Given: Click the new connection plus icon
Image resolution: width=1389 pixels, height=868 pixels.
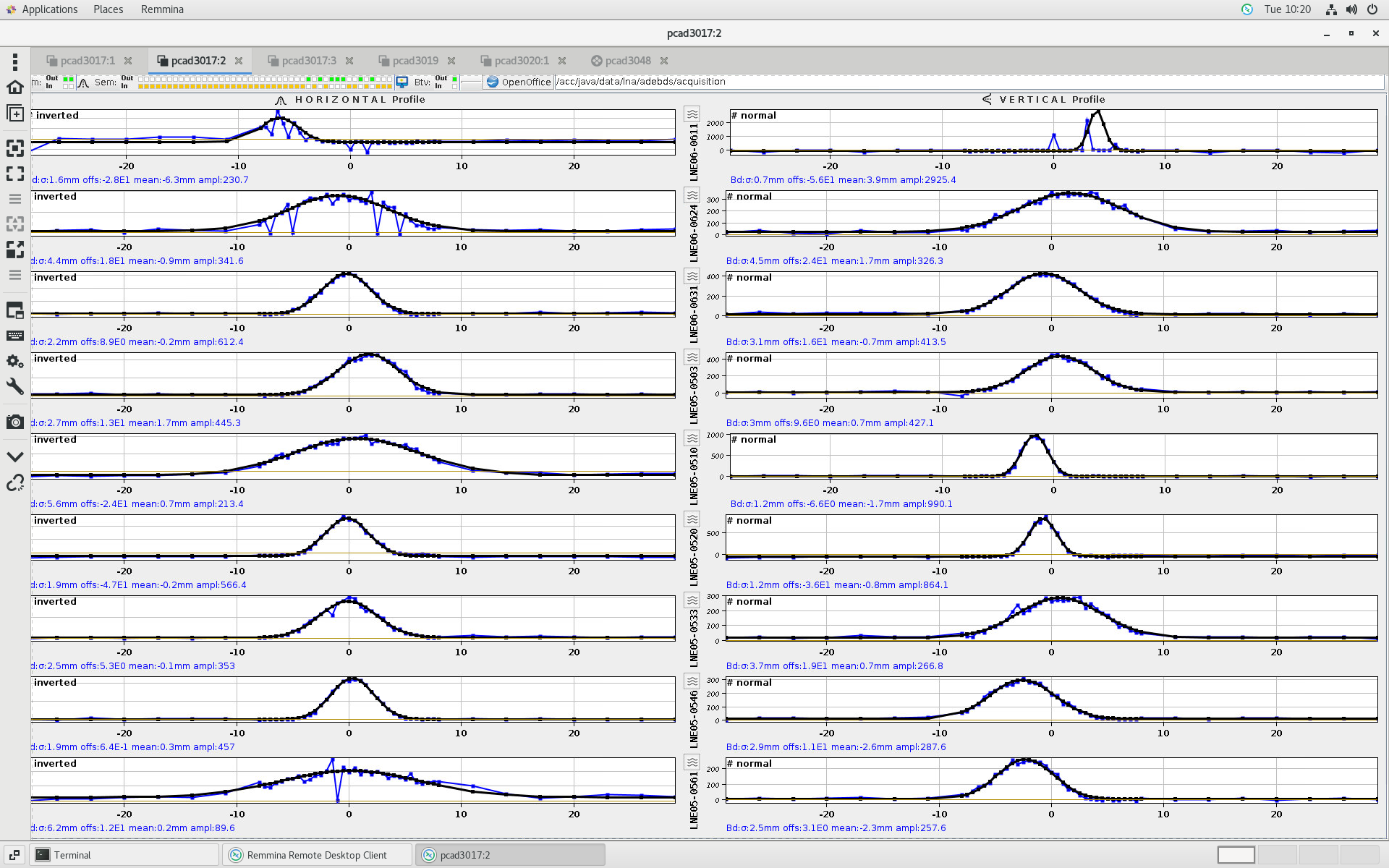Looking at the screenshot, I should [14, 114].
